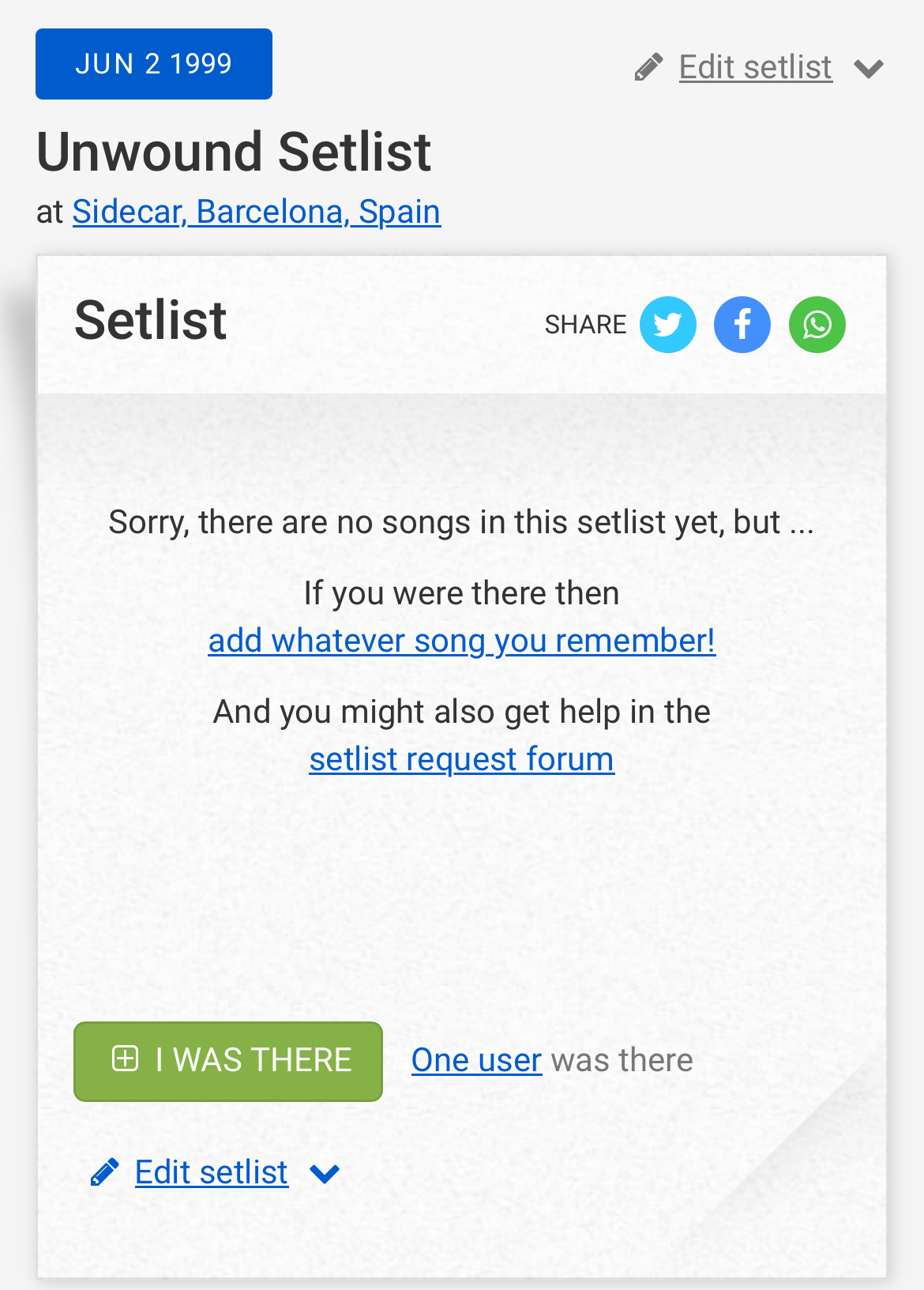Open the Sidecar, Barcelona, Spain venue link
This screenshot has width=924, height=1290.
coord(257,212)
